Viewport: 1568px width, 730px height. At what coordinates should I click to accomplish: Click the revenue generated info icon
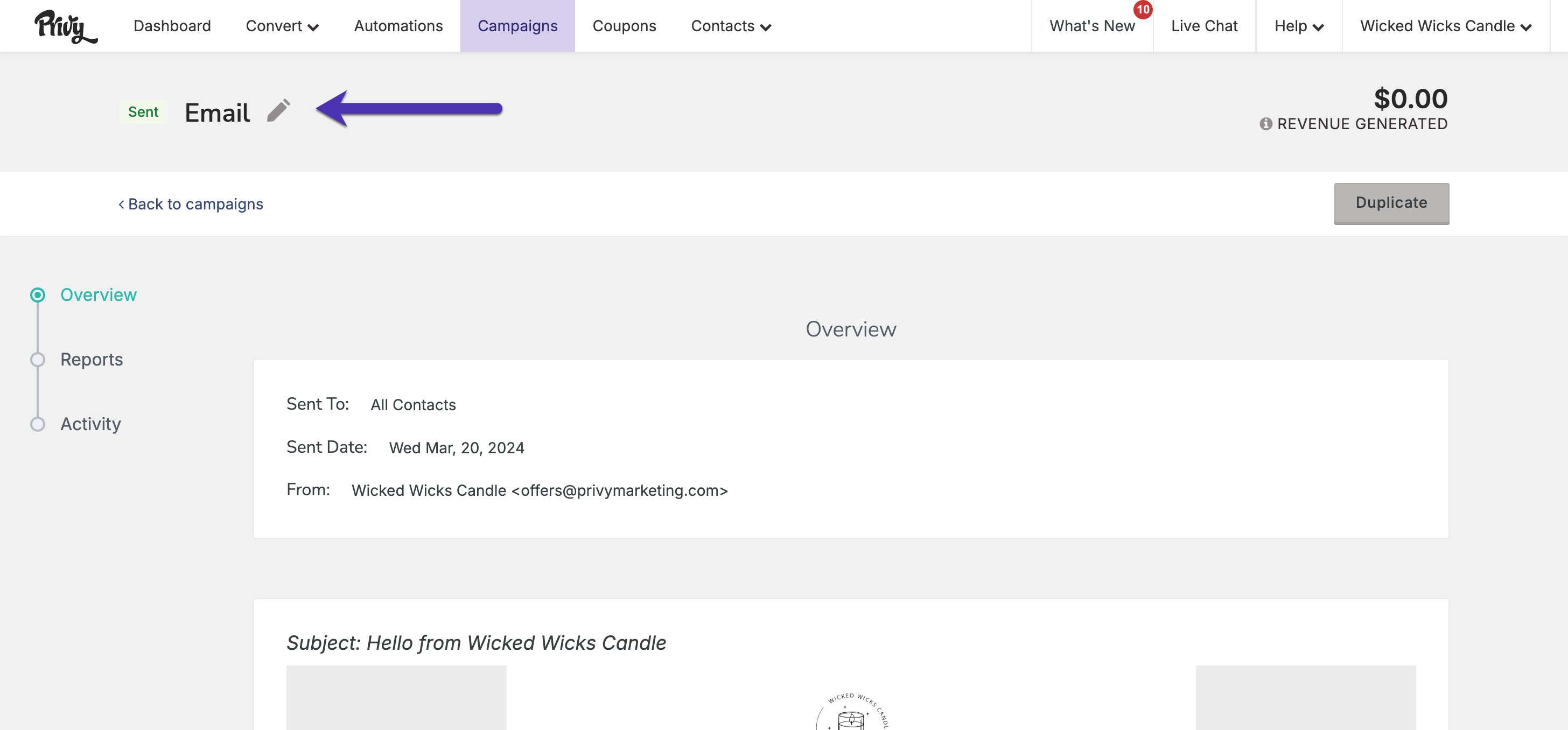1266,124
